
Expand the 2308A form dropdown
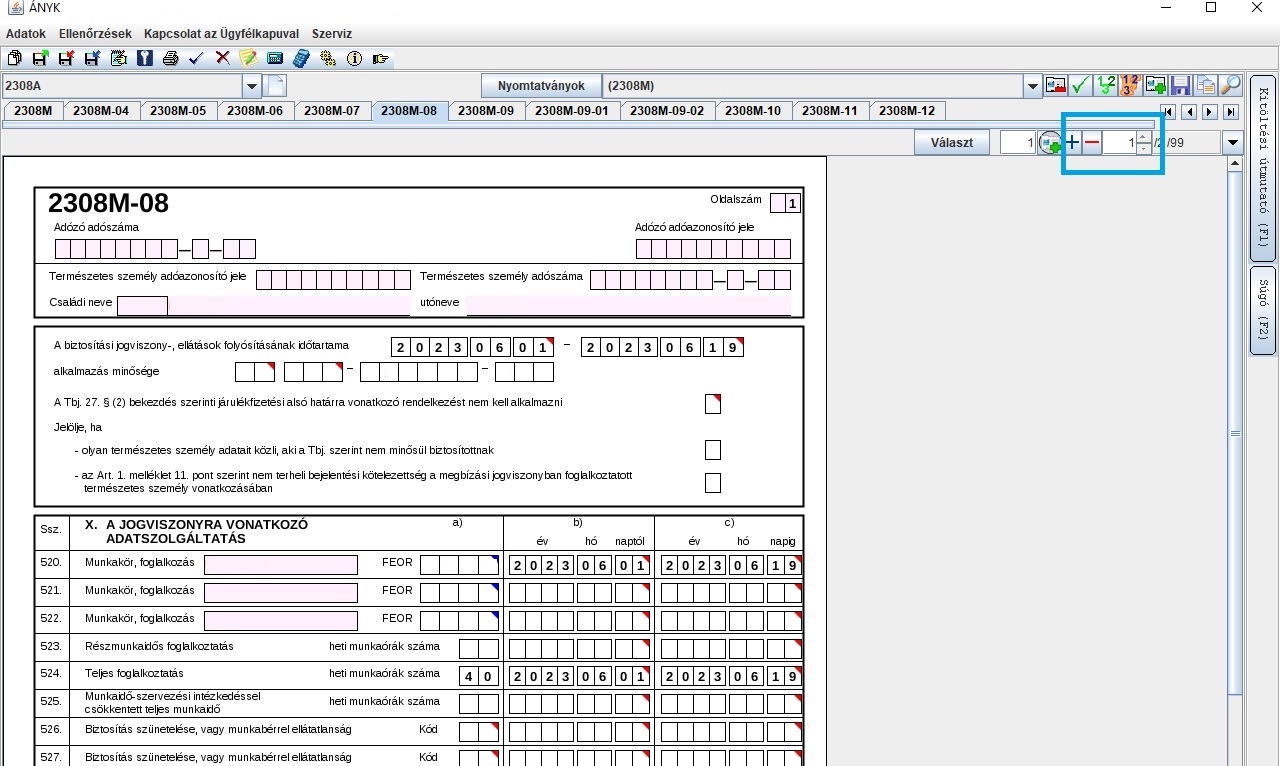point(252,86)
